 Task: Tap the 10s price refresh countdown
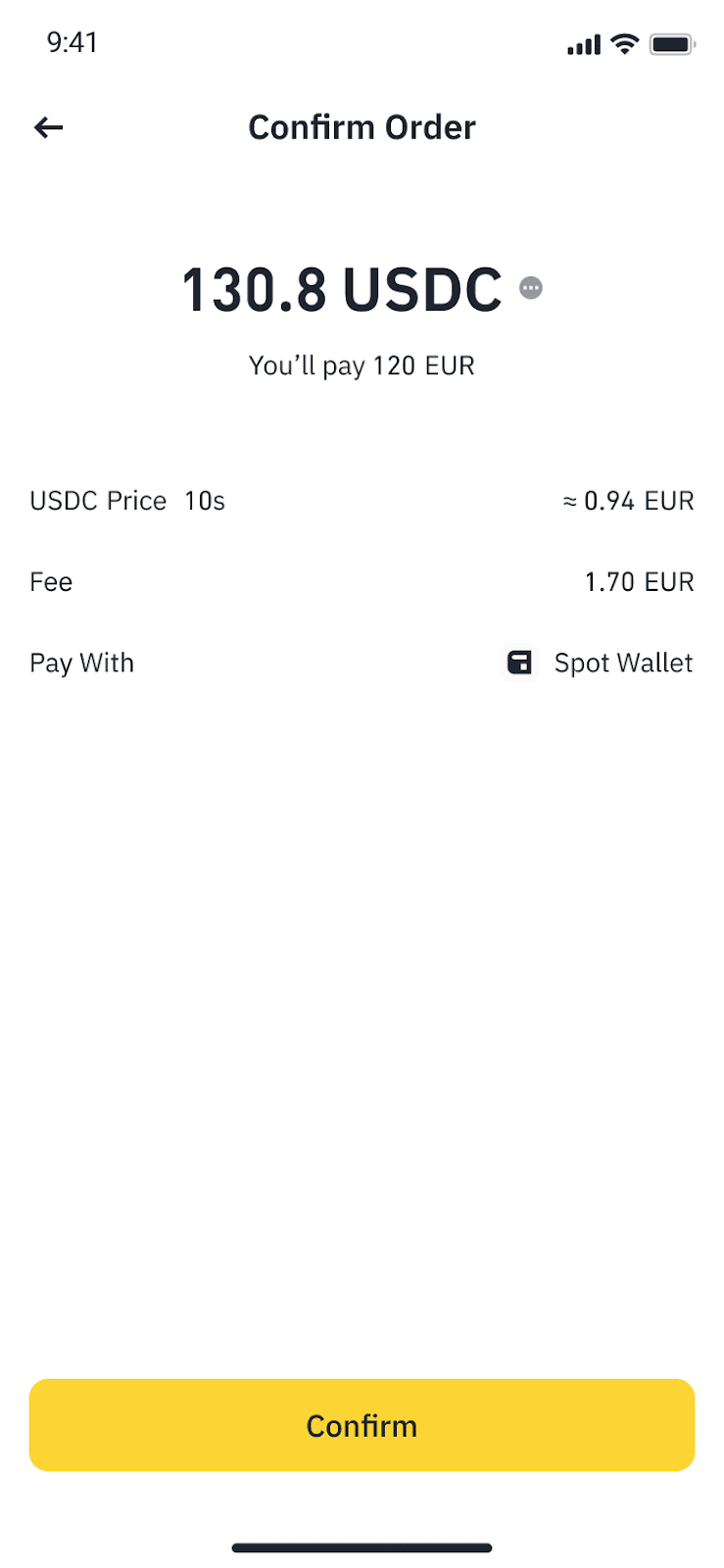click(205, 501)
